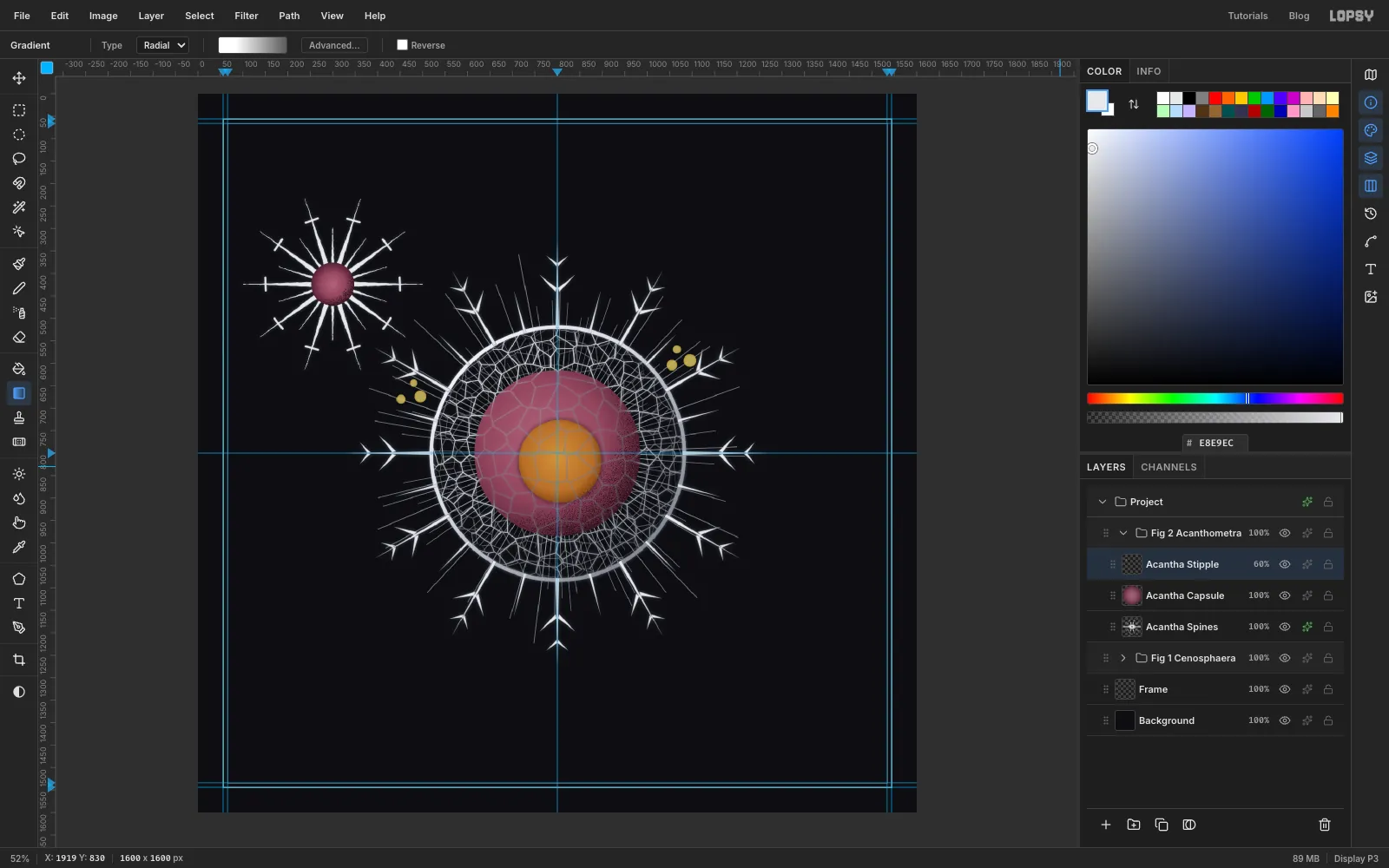Choose the Crop tool
This screenshot has width=1389, height=868.
[x=19, y=660]
